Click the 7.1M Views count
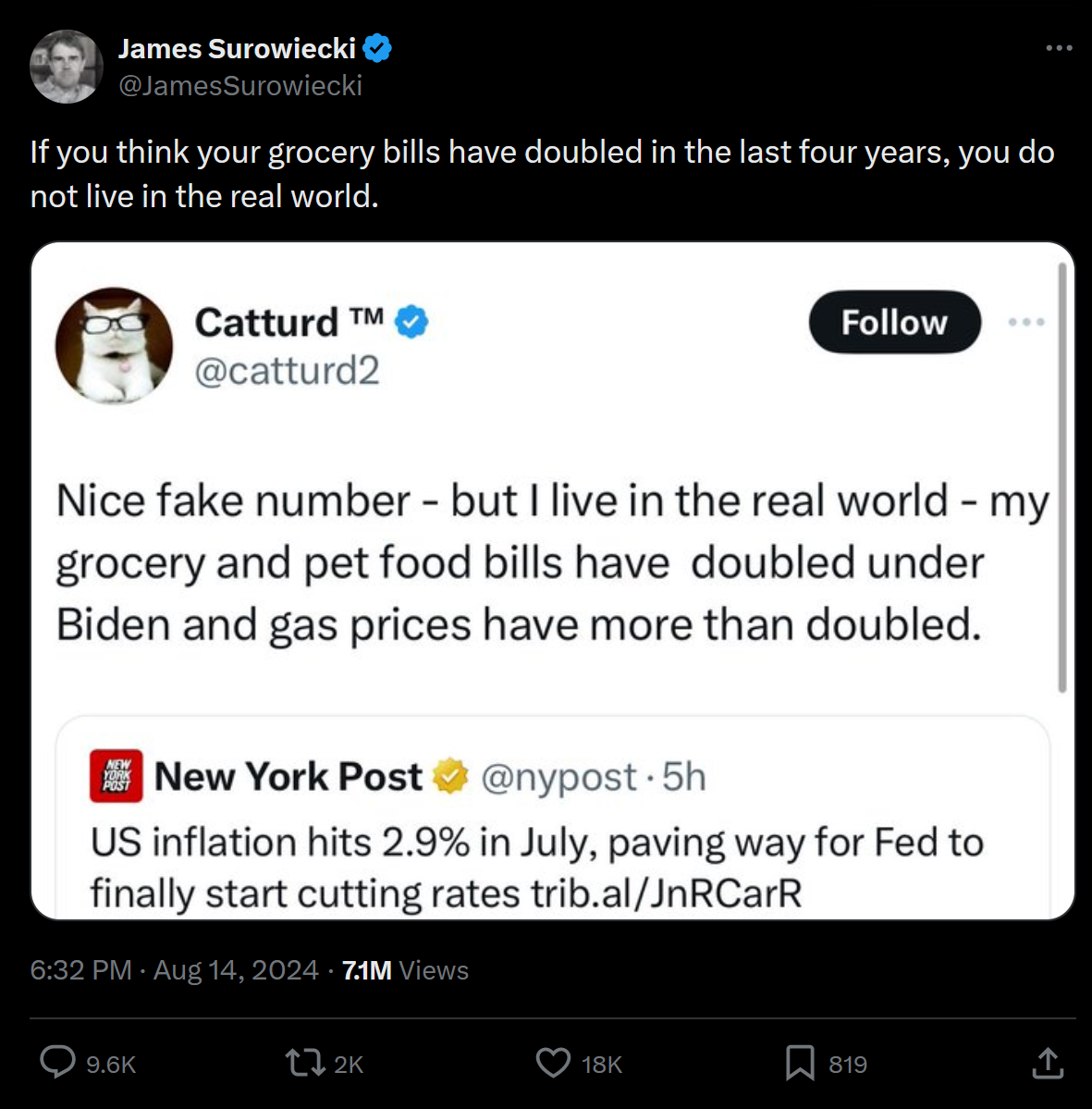Viewport: 1092px width, 1109px height. pos(405,969)
